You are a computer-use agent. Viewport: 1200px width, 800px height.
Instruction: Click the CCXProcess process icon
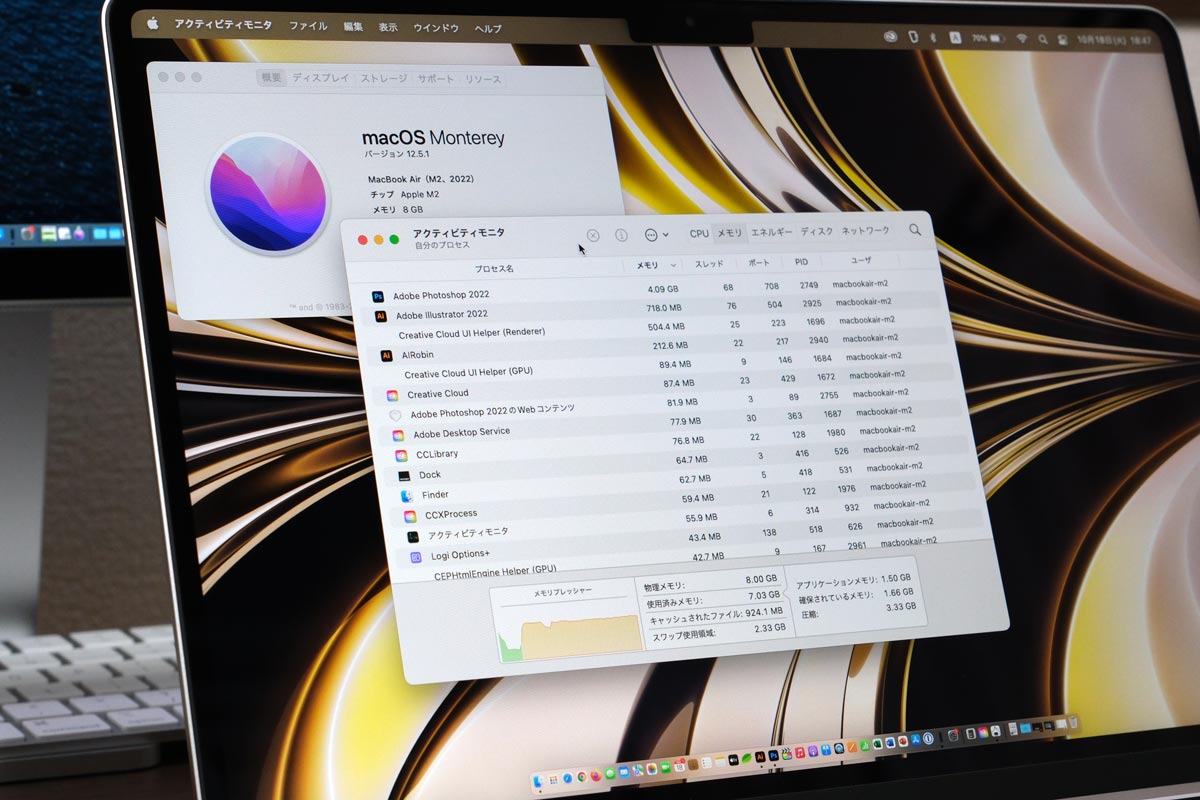click(410, 516)
